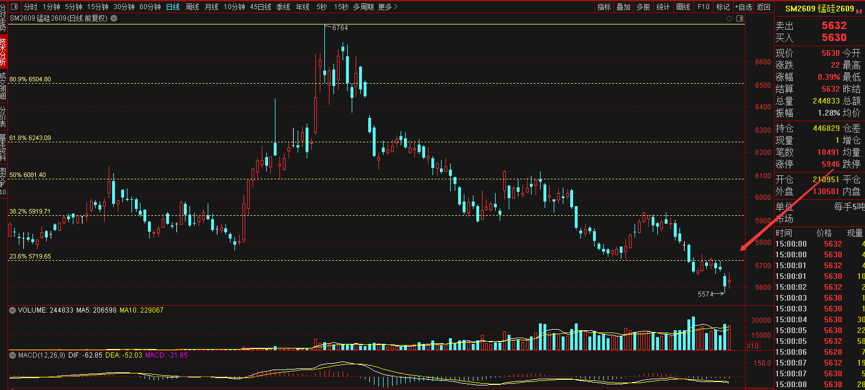The height and width of the screenshot is (390, 865).
Task: Click the 时间 column header in tick list
Action: (783, 233)
